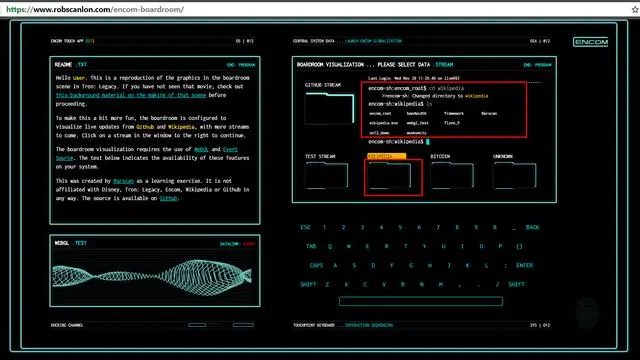Tap the braces {} key
The width and height of the screenshot is (640, 360).
[x=519, y=246]
